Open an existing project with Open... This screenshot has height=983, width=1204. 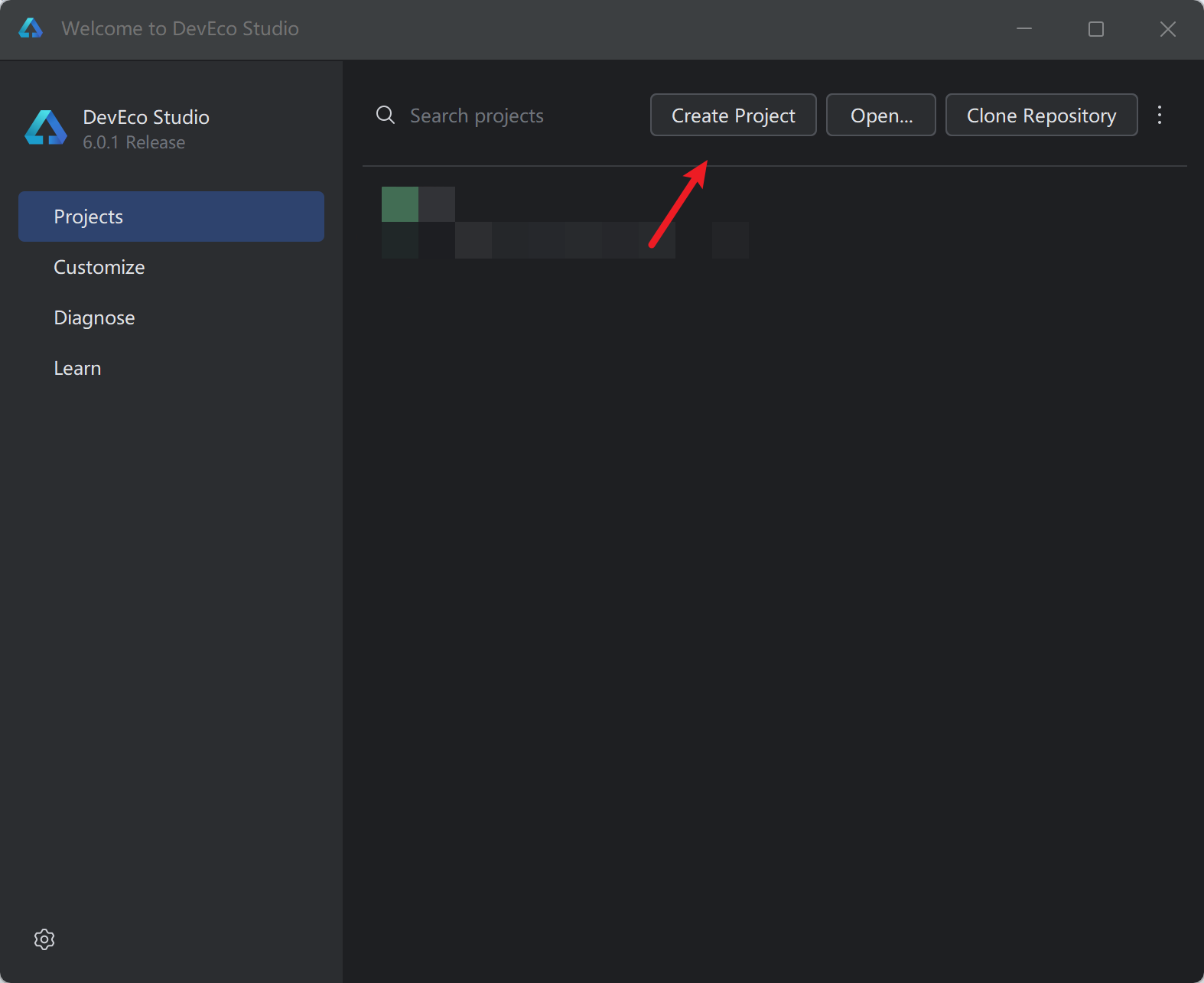point(880,115)
